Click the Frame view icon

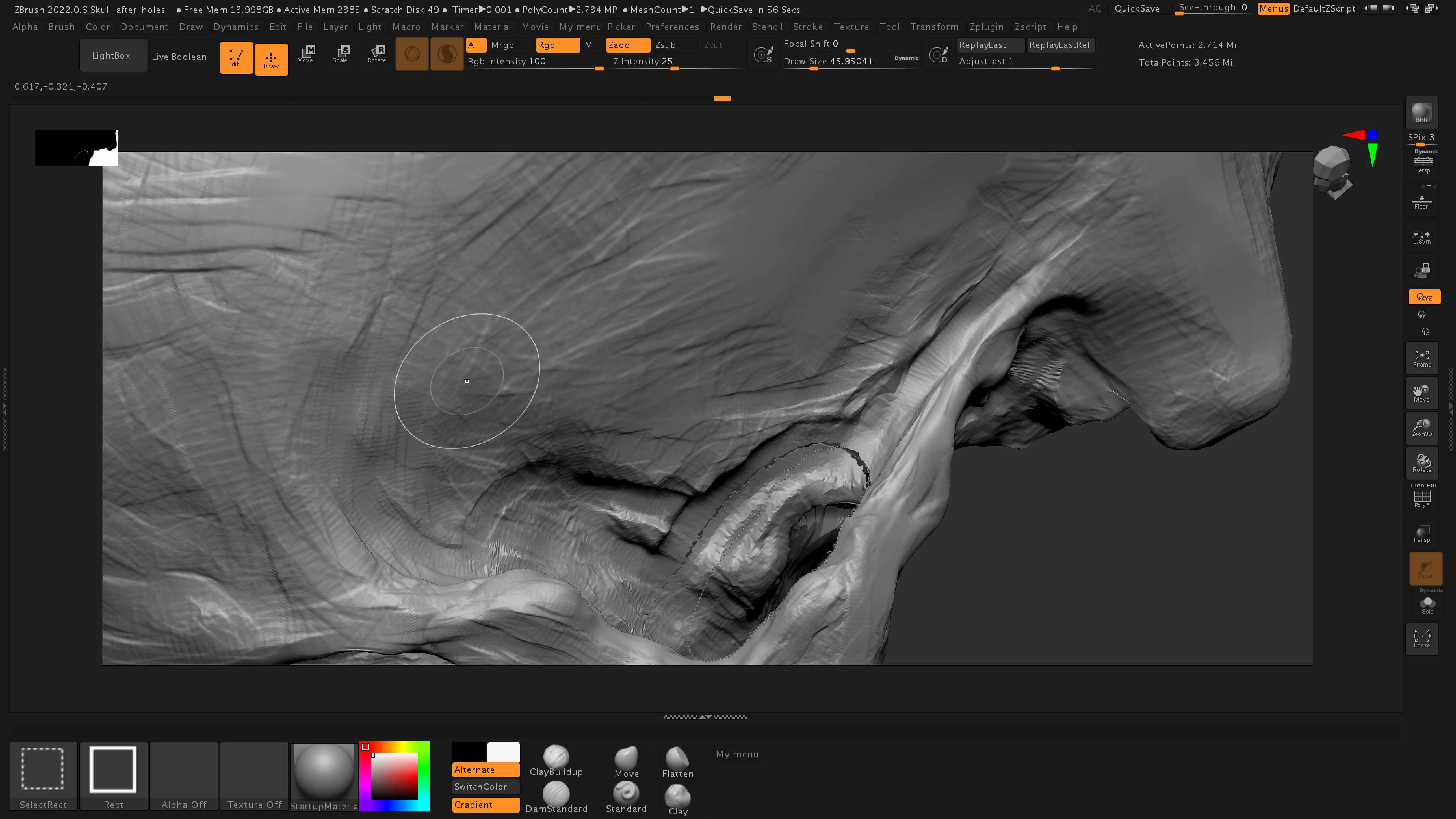tap(1422, 358)
